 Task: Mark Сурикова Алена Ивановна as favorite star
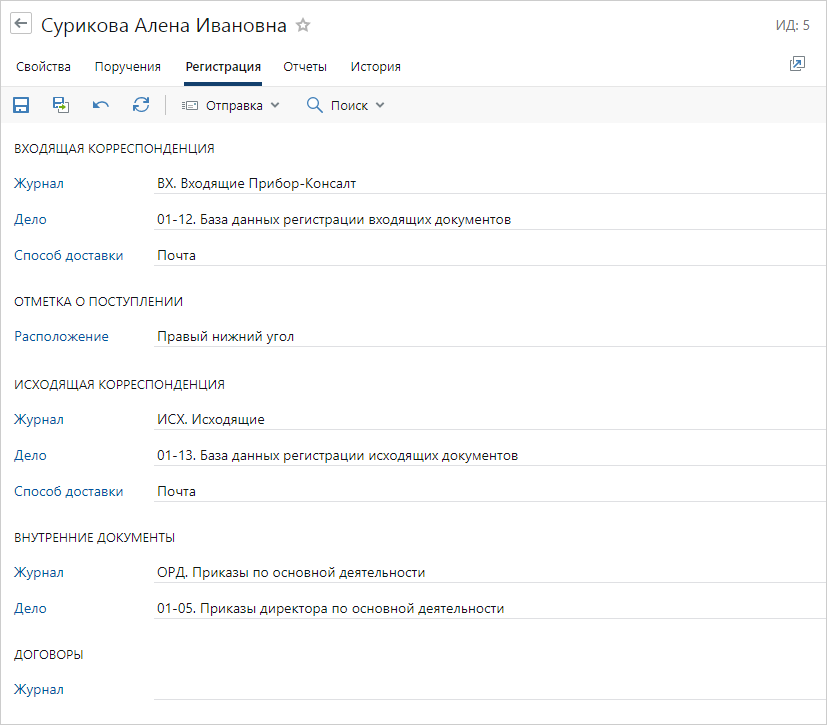pos(303,25)
